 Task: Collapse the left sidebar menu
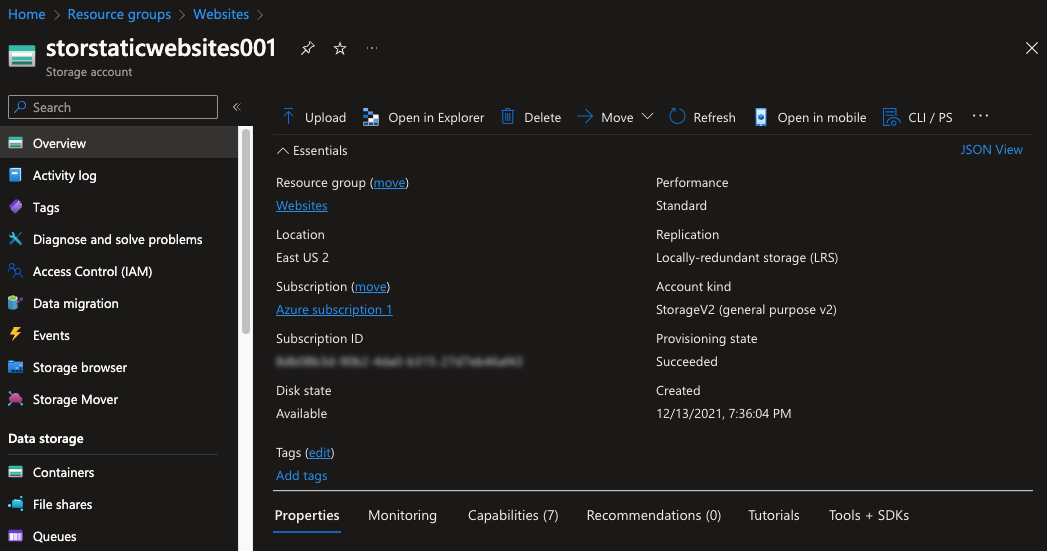click(x=237, y=107)
